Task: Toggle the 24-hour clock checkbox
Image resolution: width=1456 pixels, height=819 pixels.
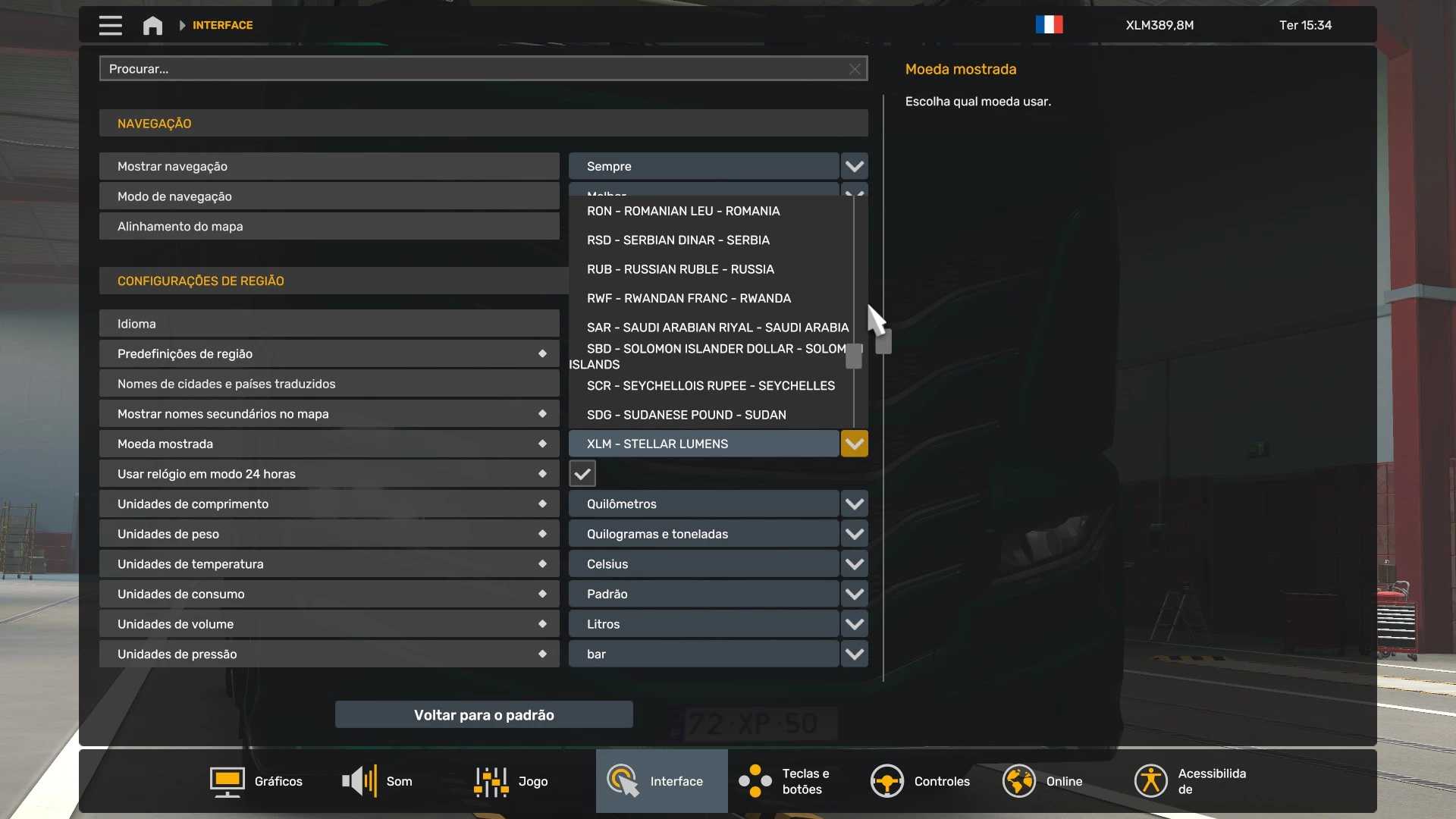Action: pos(582,474)
